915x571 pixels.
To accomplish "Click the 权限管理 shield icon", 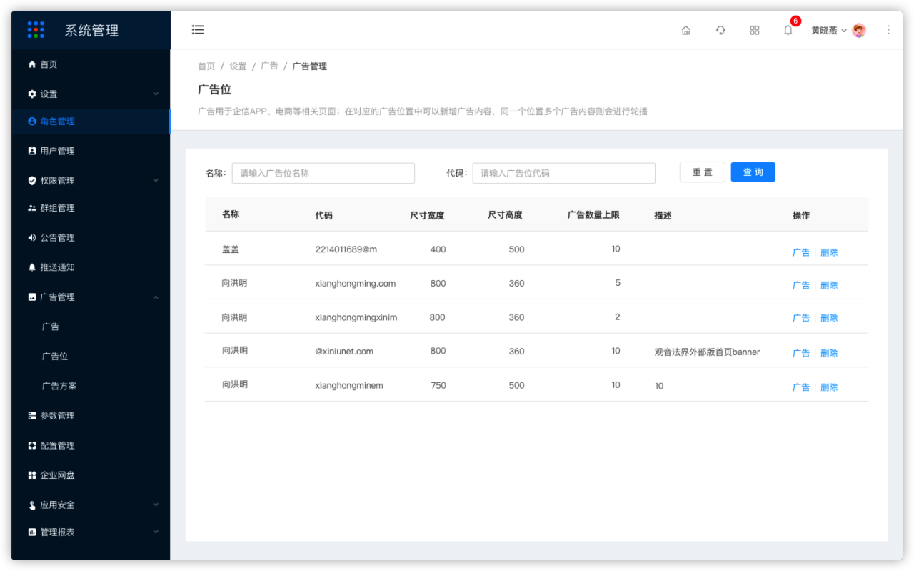I will pyautogui.click(x=32, y=180).
